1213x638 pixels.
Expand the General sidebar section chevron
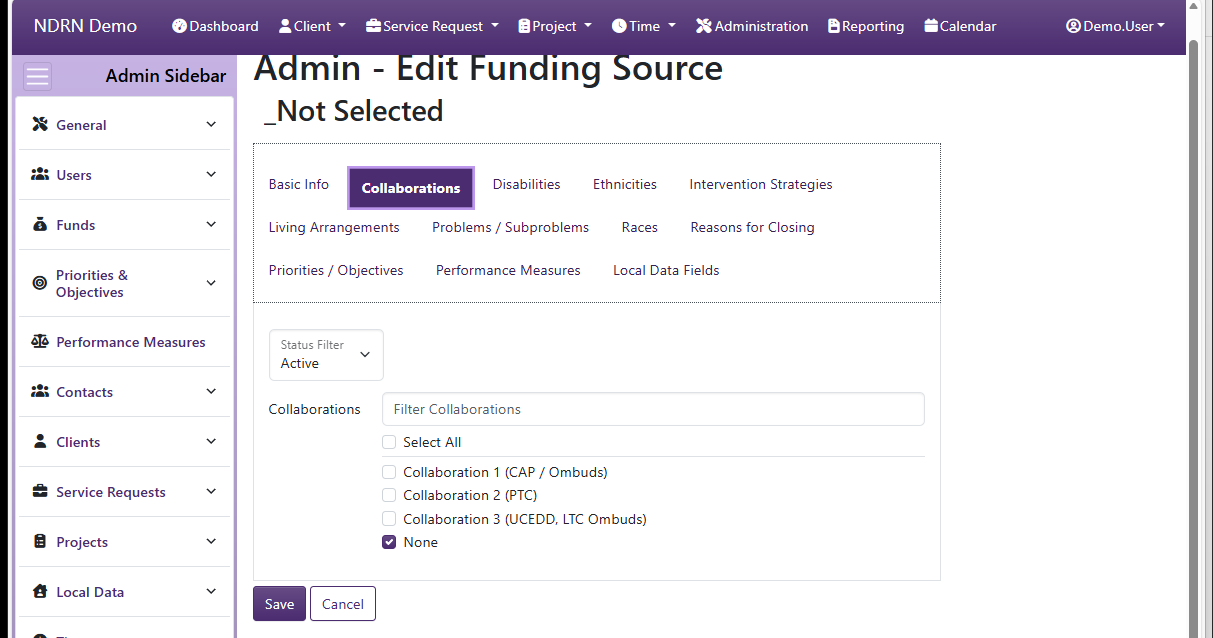coord(211,125)
